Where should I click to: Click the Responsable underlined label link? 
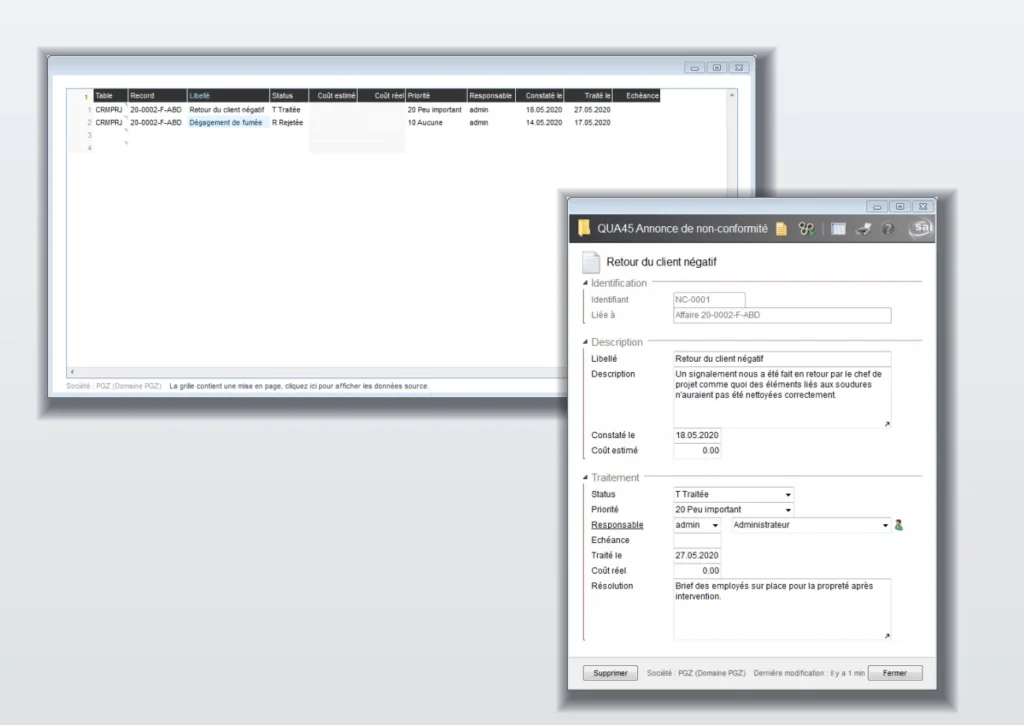[617, 524]
